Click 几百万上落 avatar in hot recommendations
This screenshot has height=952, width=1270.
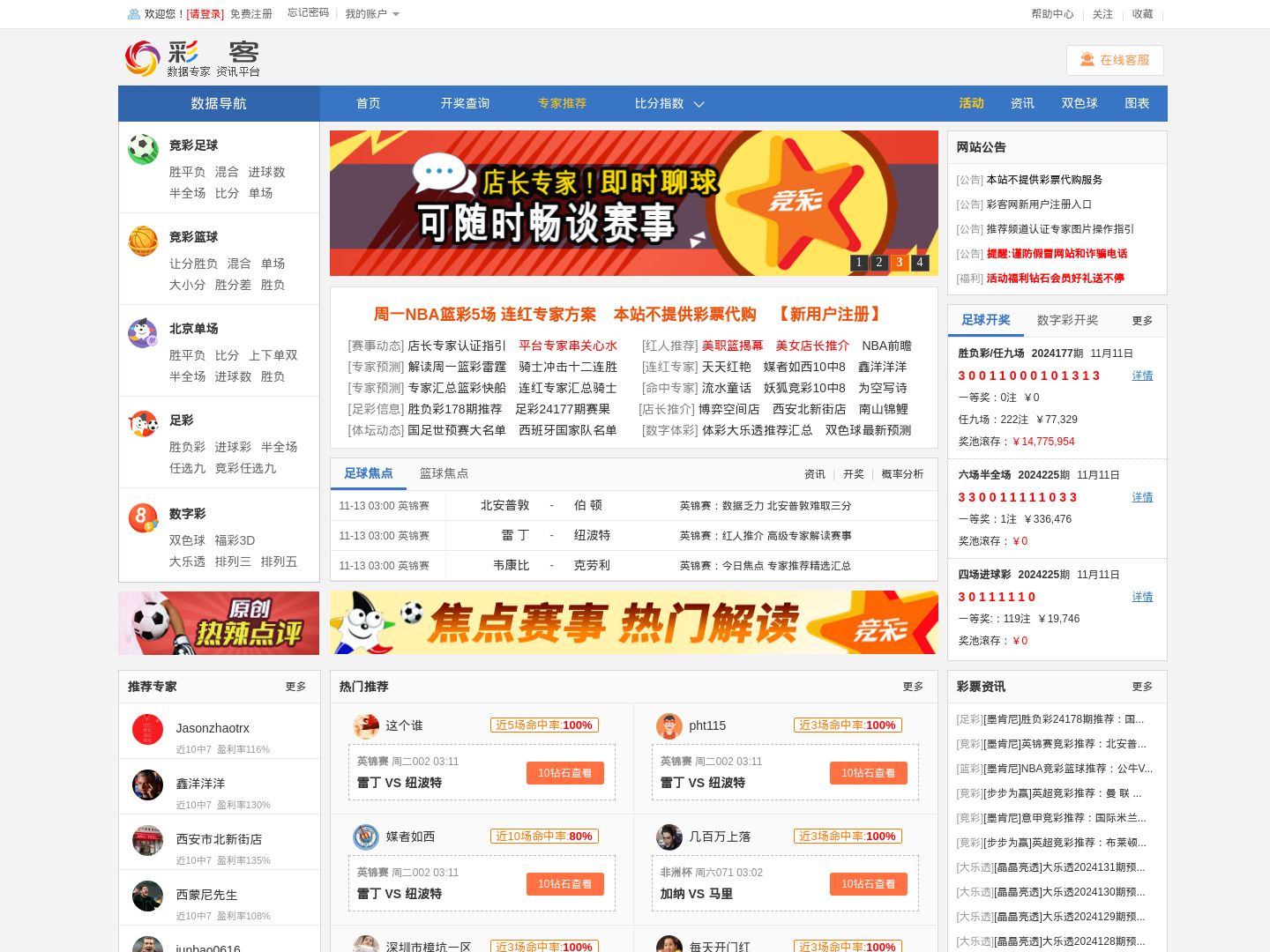click(x=669, y=837)
